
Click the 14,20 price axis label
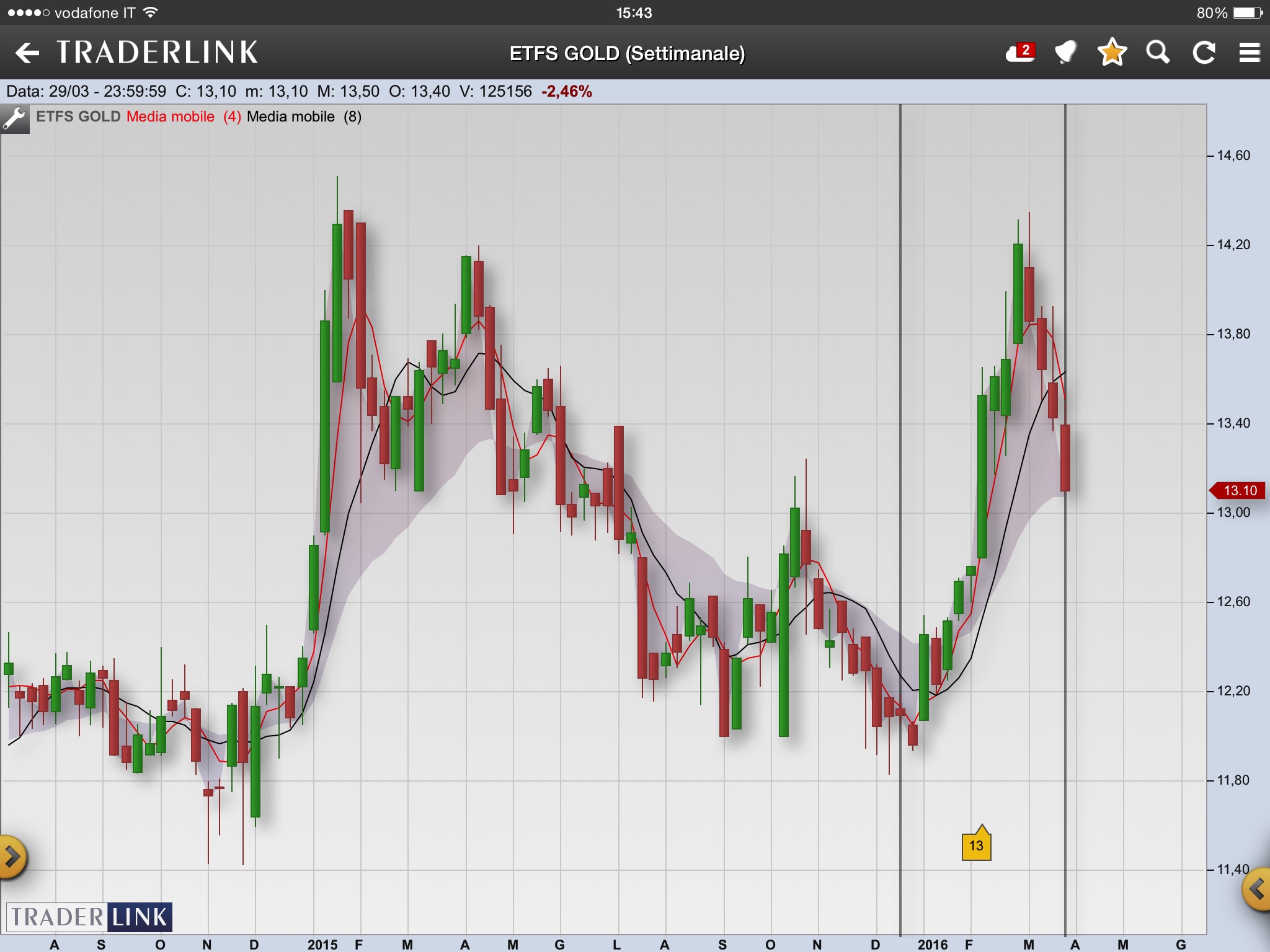point(1233,245)
